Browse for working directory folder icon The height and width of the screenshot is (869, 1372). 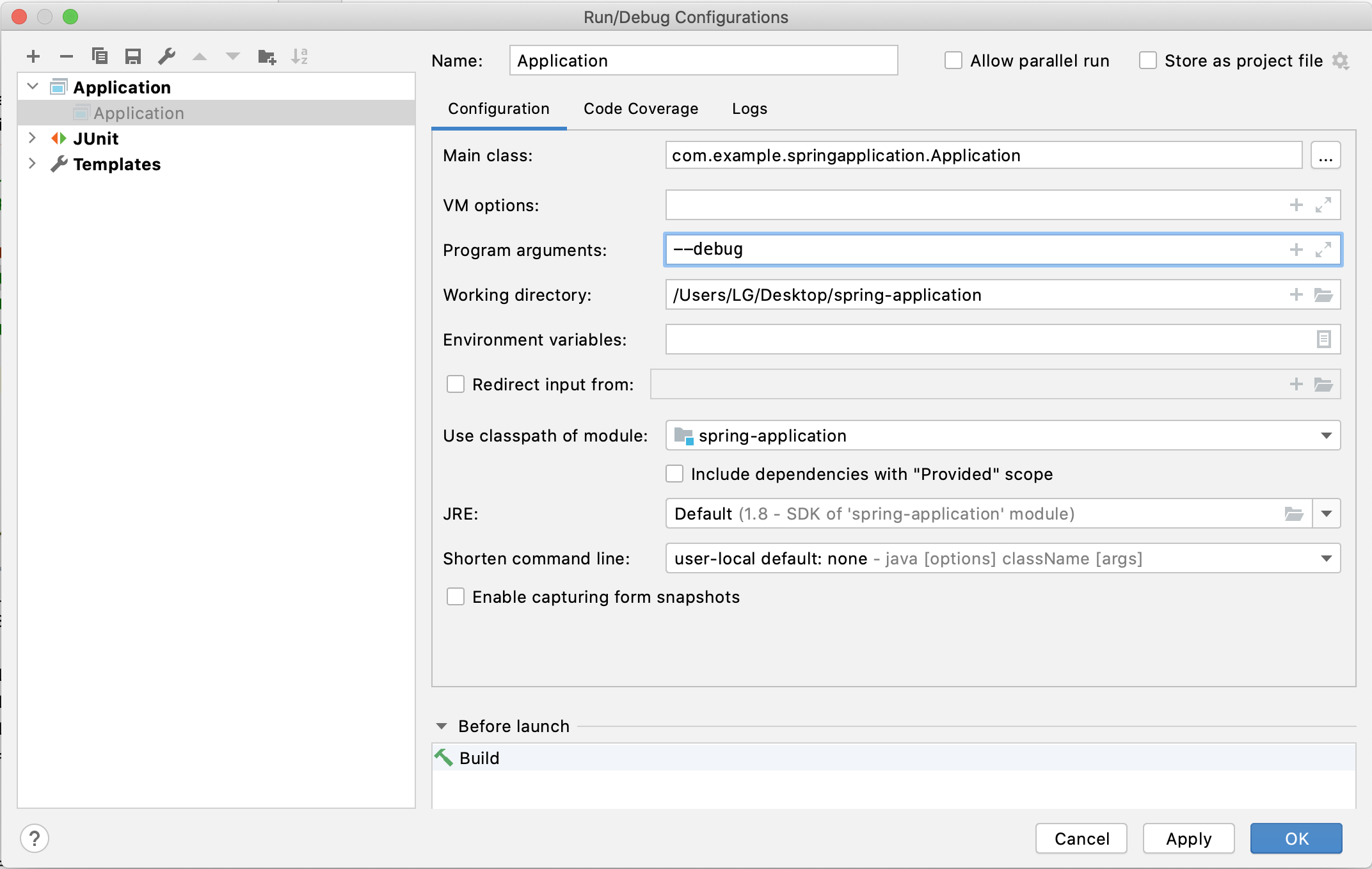(x=1323, y=295)
